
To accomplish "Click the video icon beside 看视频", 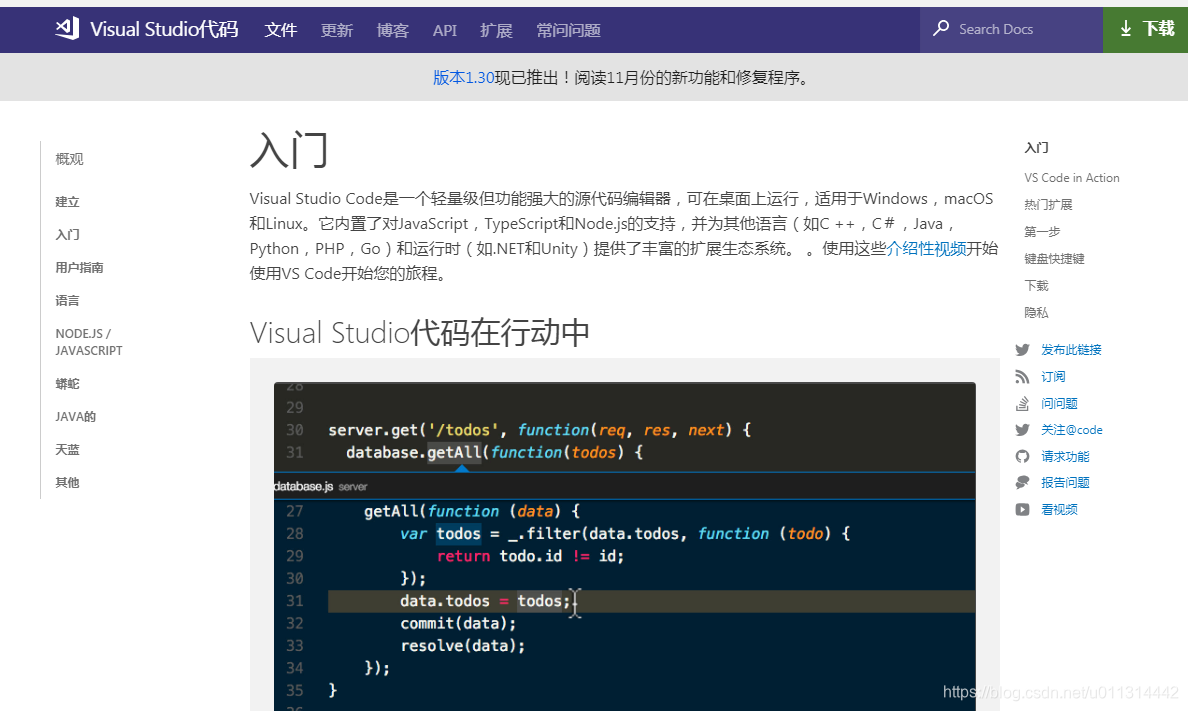I will (1023, 509).
